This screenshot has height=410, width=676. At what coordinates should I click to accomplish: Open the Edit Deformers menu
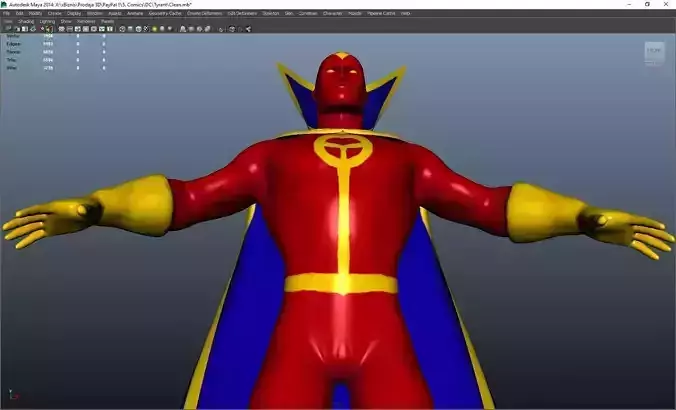242,13
